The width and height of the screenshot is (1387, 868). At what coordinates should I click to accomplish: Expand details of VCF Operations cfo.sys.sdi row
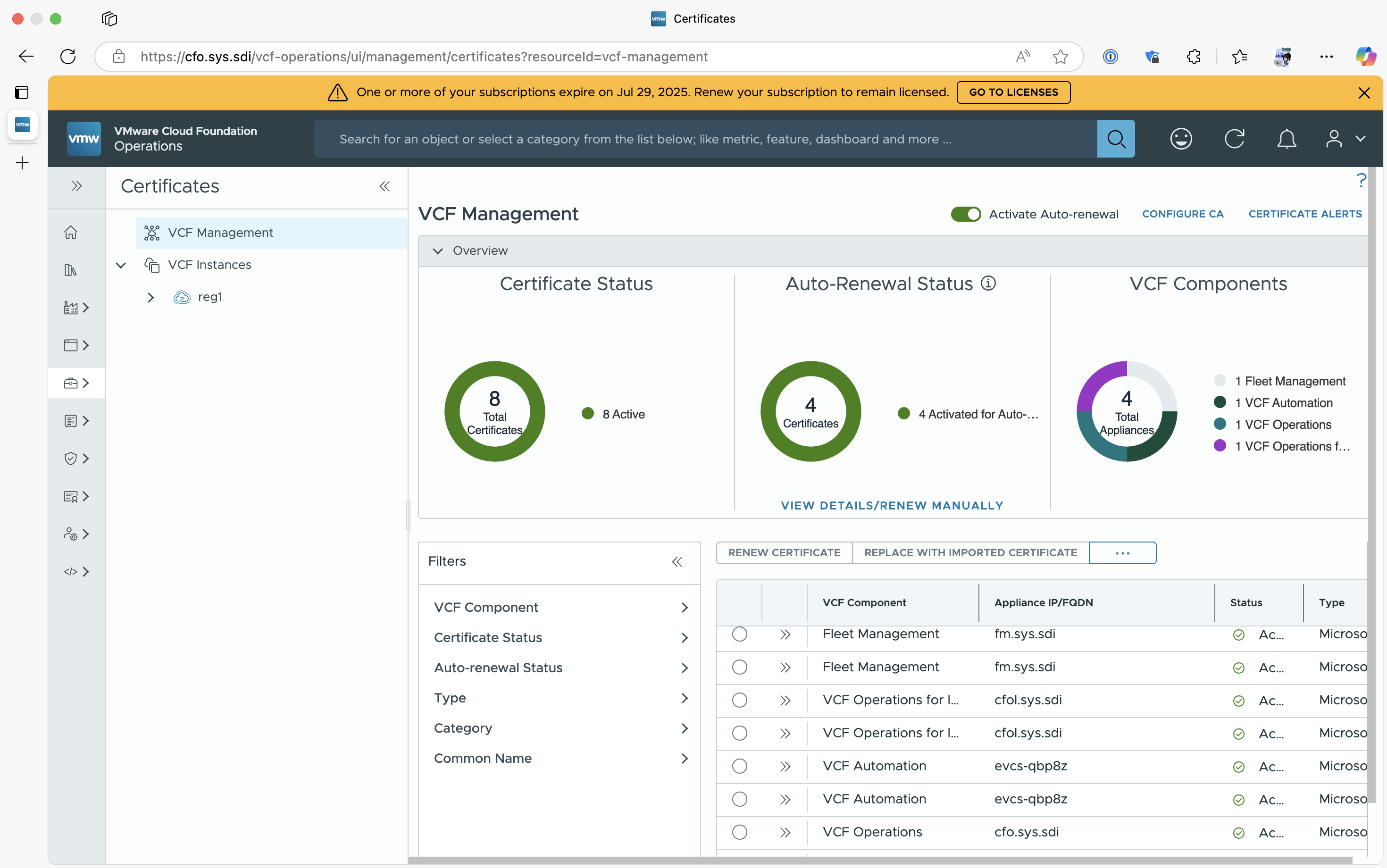click(785, 833)
